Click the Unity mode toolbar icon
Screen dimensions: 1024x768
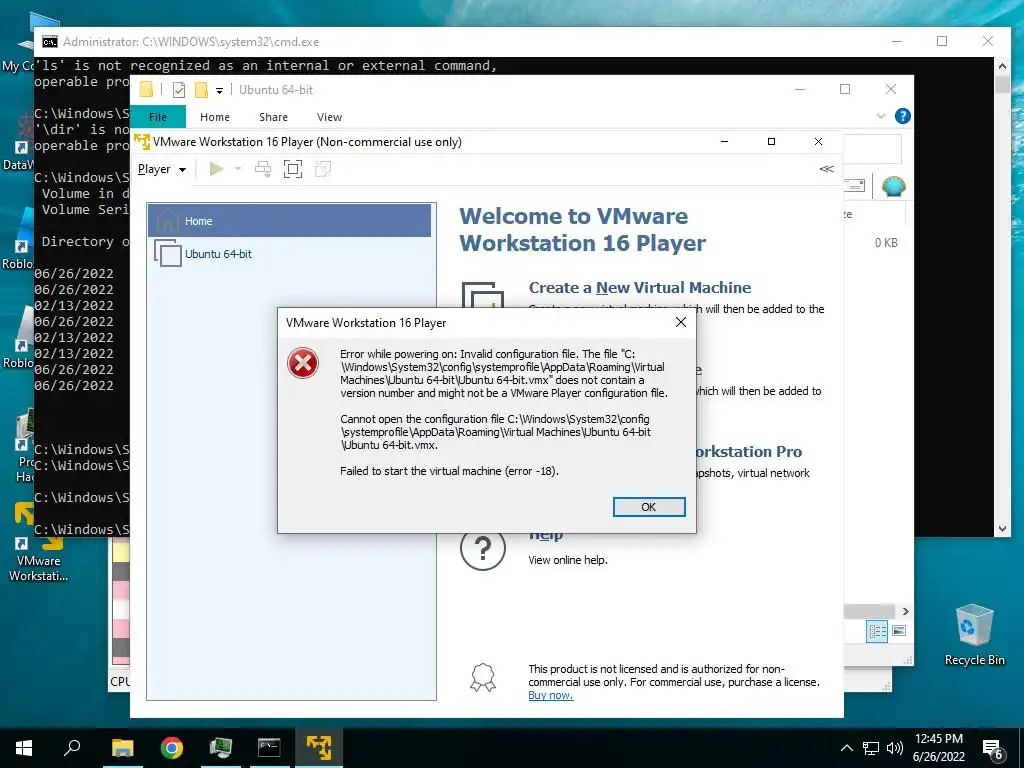click(x=323, y=169)
